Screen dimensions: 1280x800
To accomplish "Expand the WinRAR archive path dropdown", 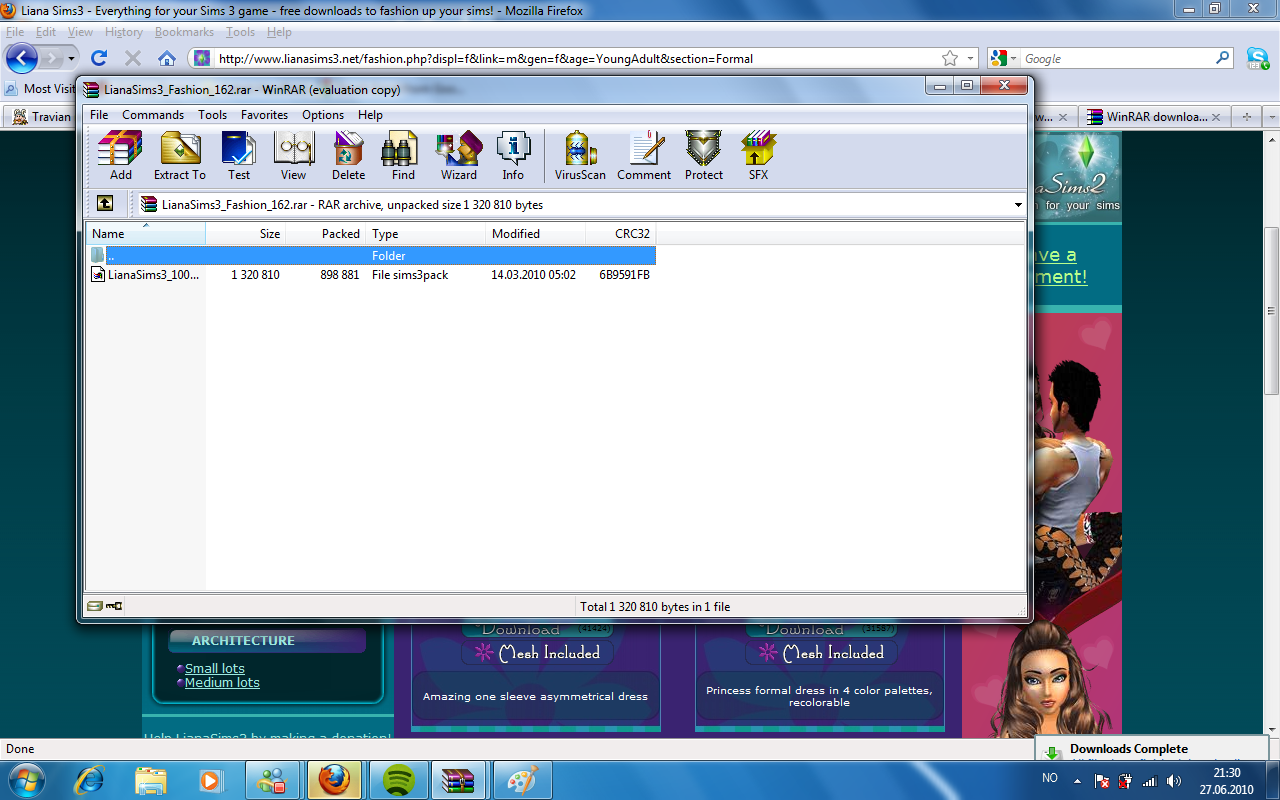I will click(1018, 205).
